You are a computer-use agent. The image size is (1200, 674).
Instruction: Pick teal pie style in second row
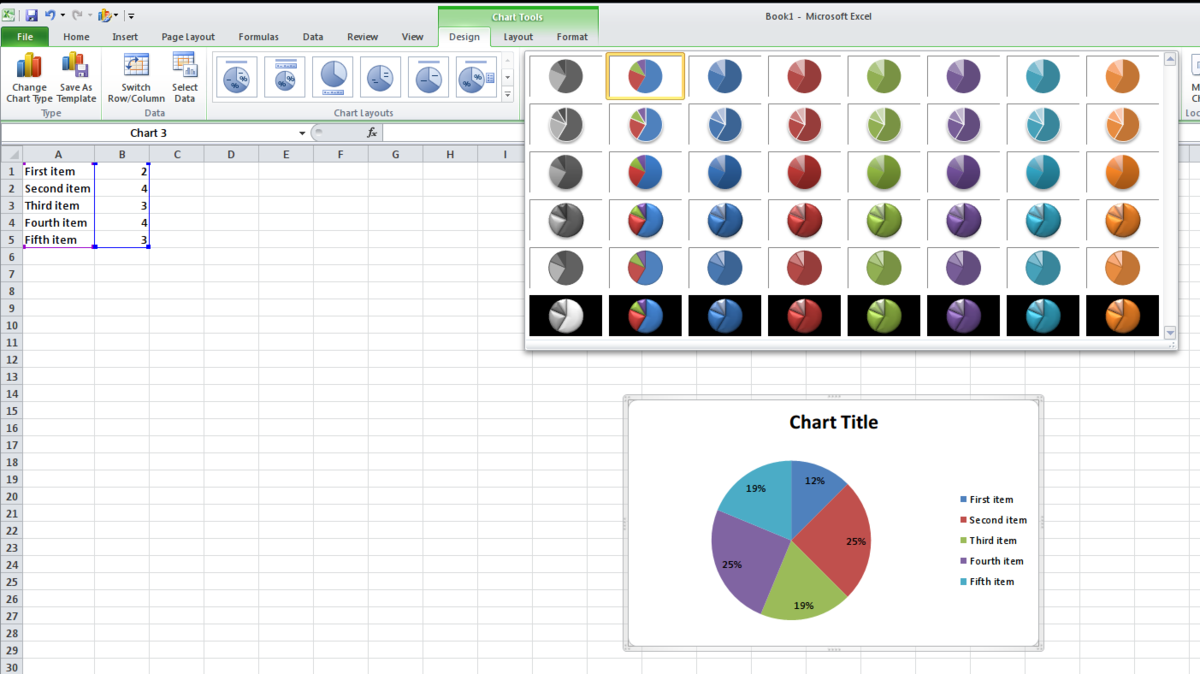[1043, 124]
